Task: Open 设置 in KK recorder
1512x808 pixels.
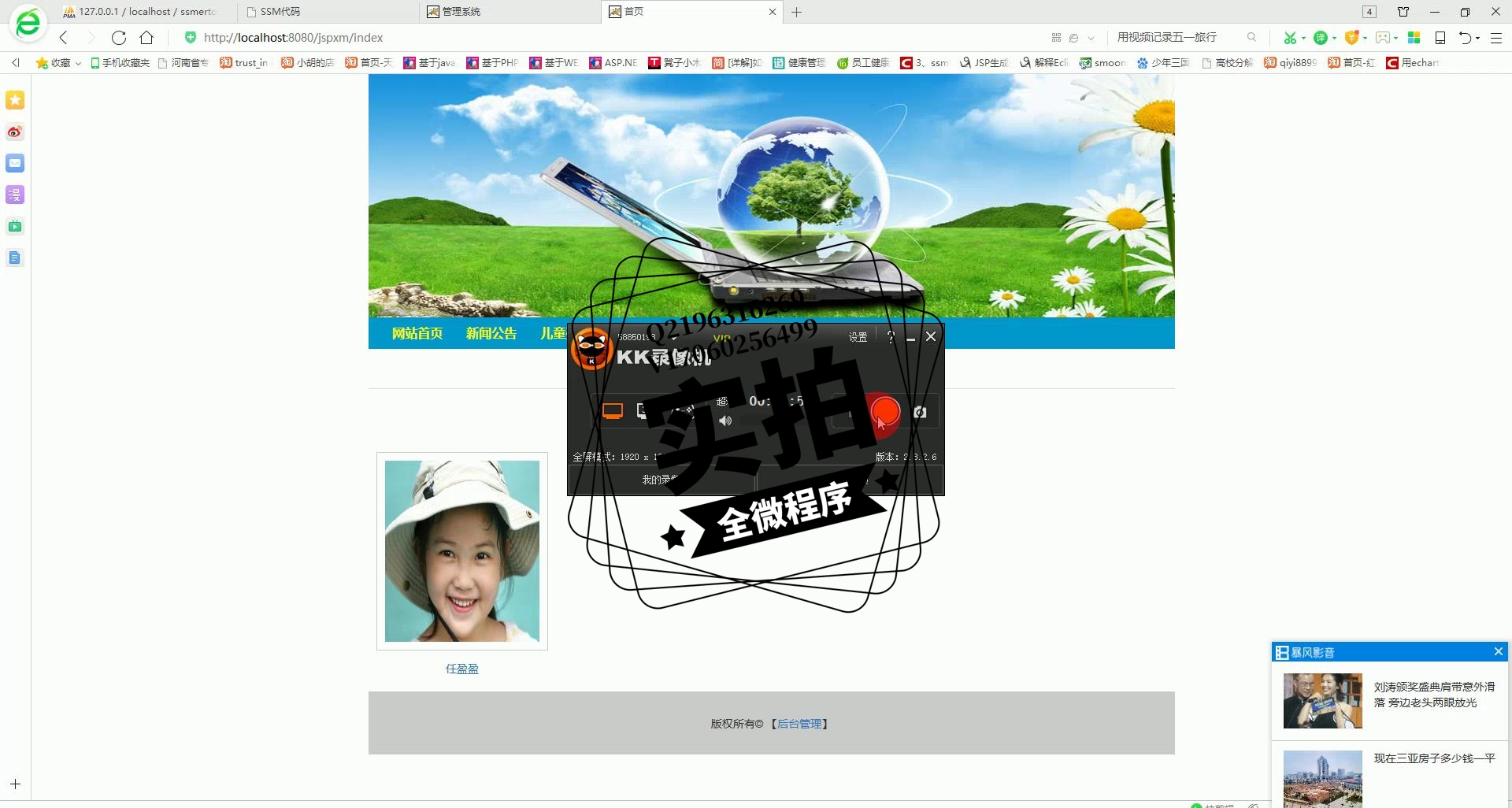Action: pos(858,336)
